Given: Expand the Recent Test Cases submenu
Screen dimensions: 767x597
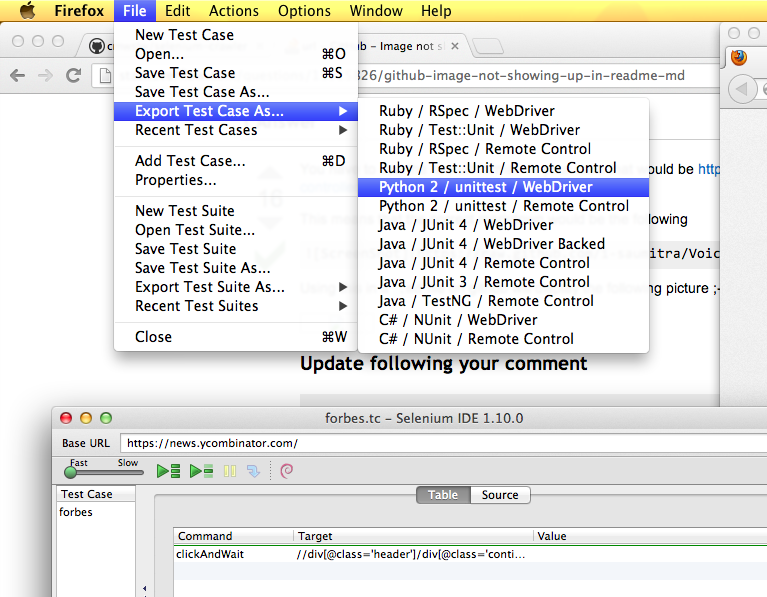Looking at the screenshot, I should coord(236,130).
